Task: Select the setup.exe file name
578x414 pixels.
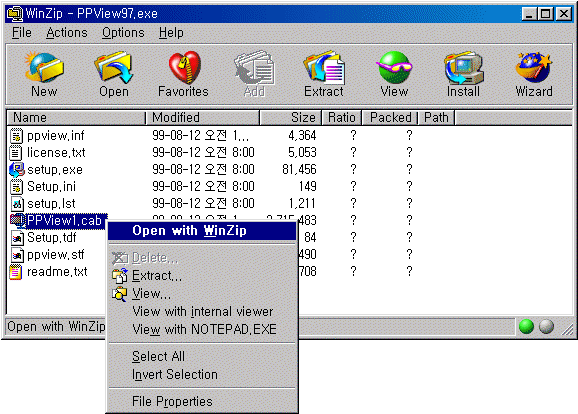Action: coord(55,170)
